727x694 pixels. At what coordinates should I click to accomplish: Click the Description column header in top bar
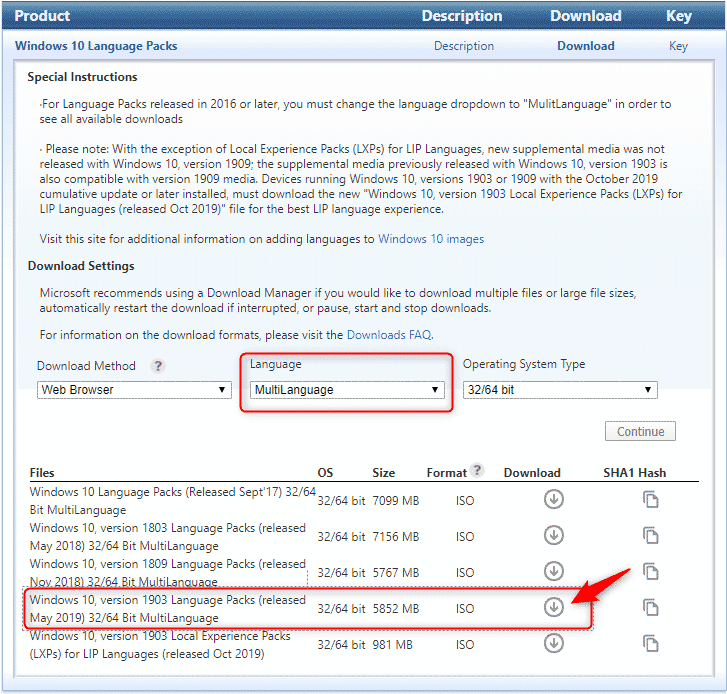tap(462, 16)
